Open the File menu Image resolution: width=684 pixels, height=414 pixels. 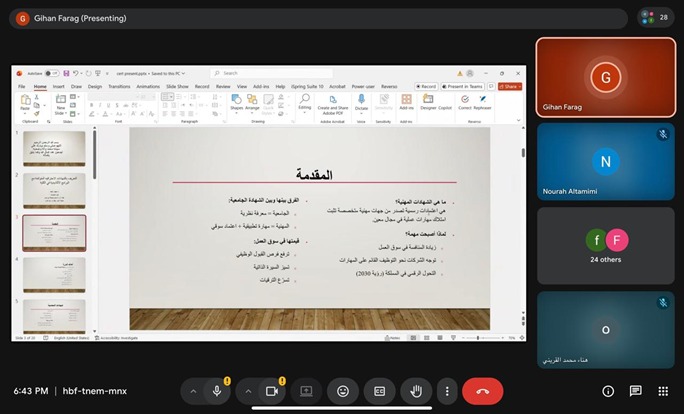(21, 86)
